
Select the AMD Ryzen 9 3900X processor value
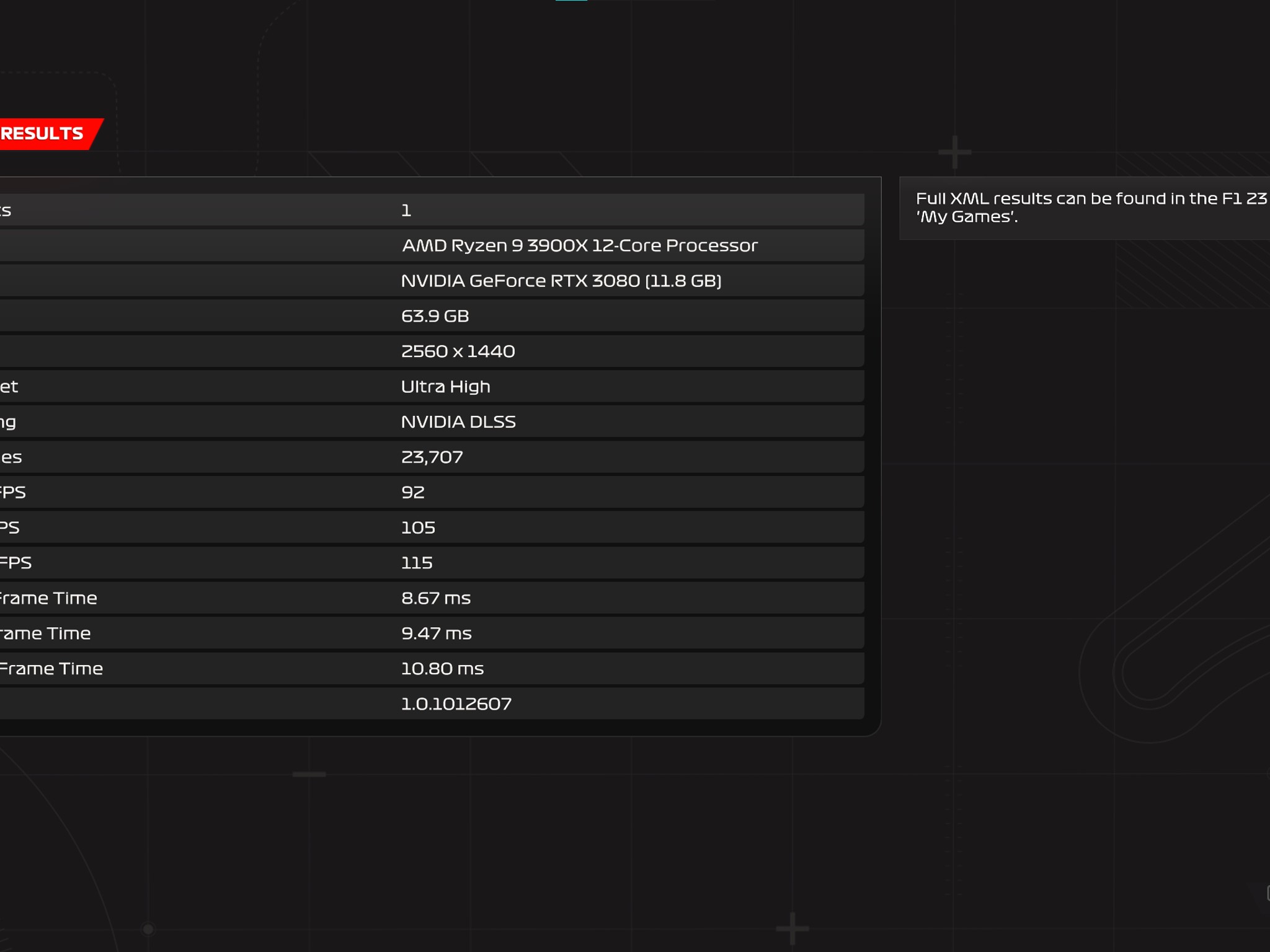point(580,245)
